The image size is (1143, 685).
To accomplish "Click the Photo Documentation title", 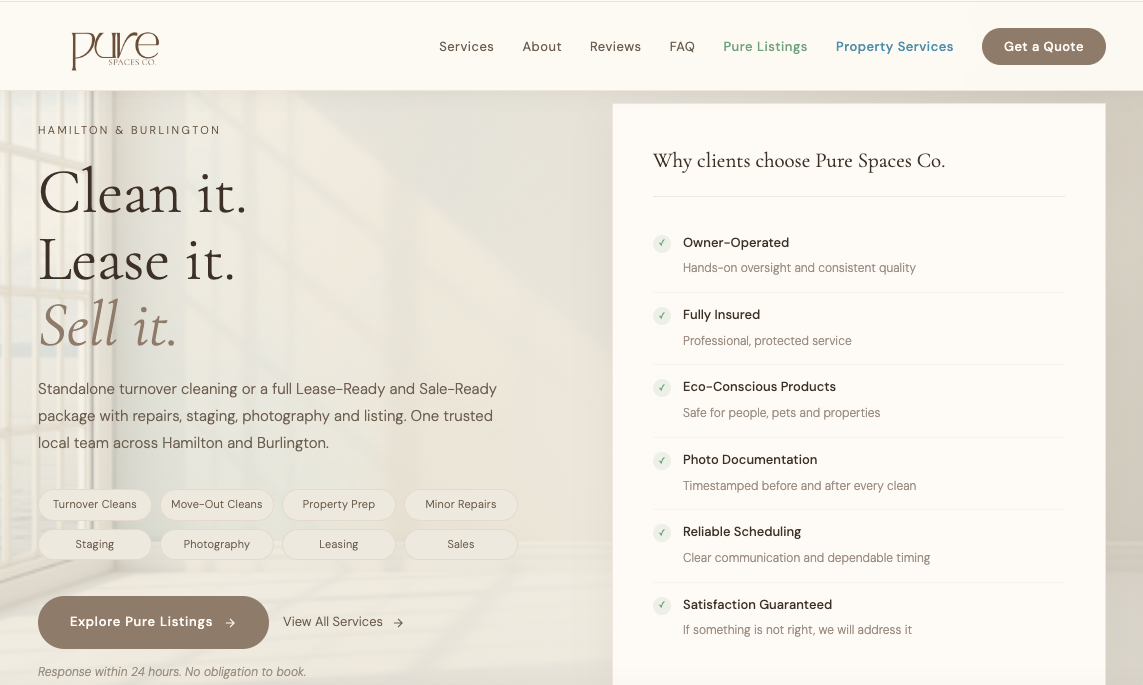I will tap(750, 460).
